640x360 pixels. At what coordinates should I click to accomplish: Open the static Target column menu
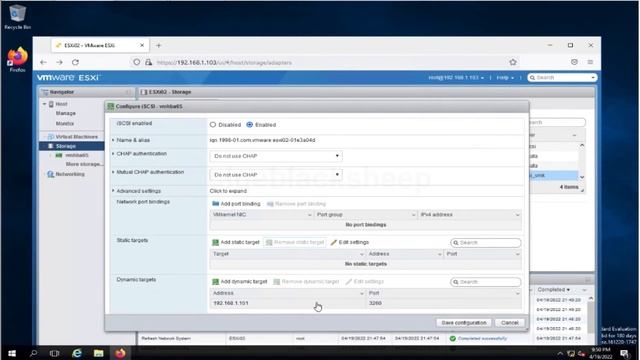click(361, 254)
